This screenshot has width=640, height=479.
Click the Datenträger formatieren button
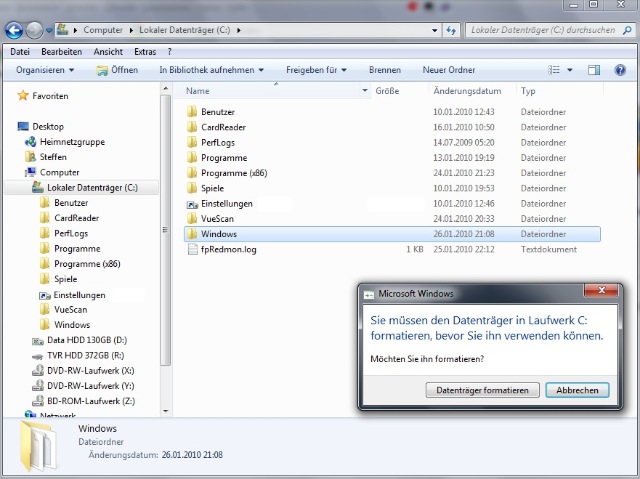click(x=482, y=390)
